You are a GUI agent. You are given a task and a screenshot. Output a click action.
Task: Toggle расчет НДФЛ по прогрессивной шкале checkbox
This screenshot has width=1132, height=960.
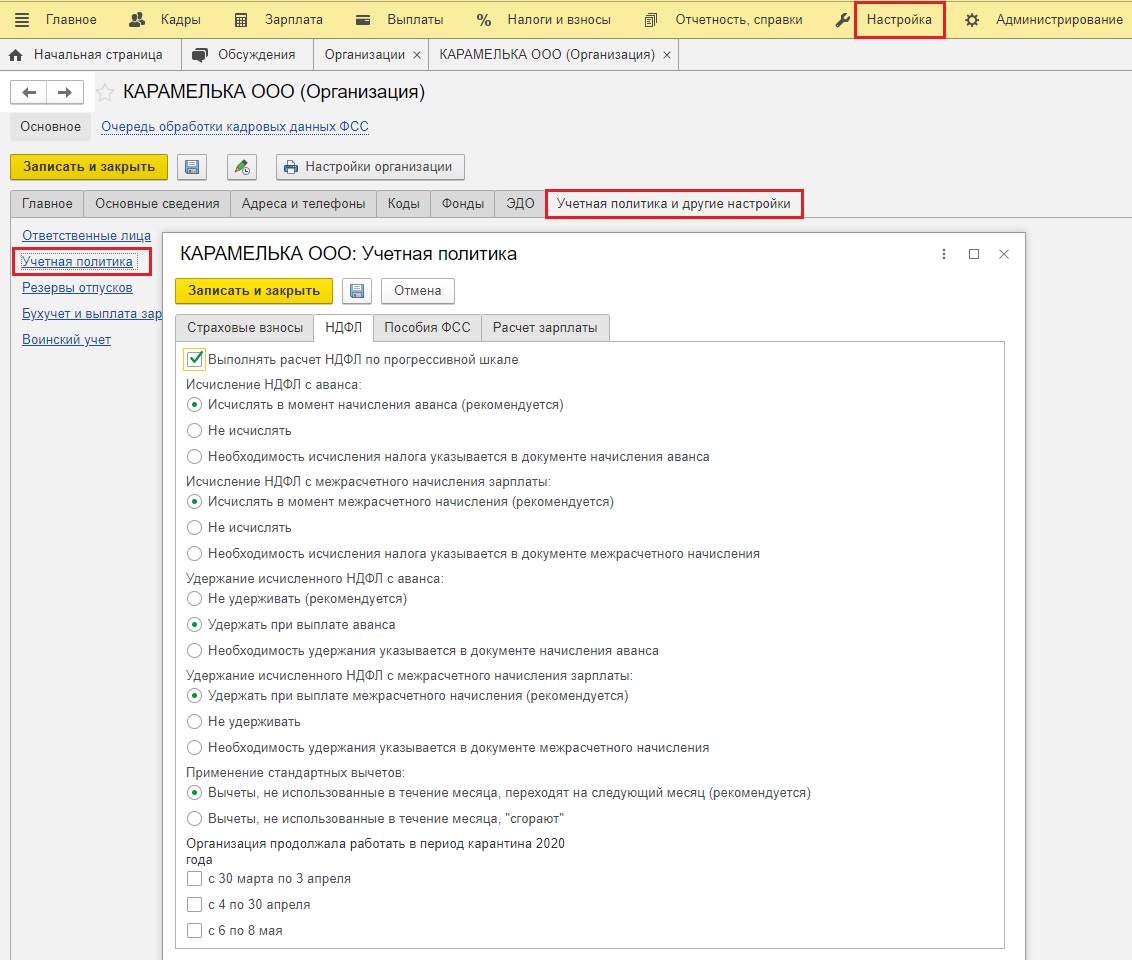tap(194, 359)
